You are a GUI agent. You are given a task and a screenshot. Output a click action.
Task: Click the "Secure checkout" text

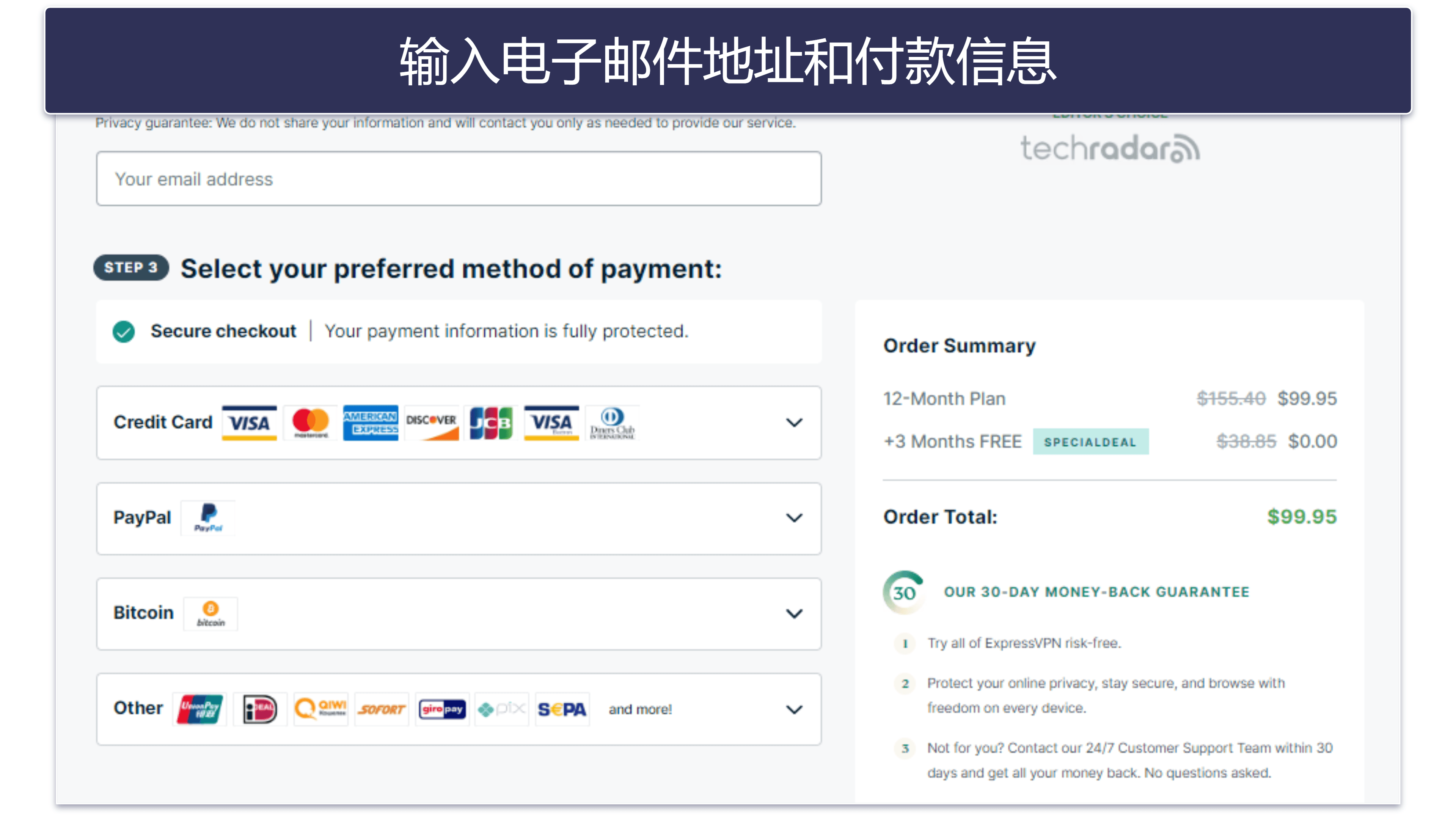click(223, 331)
